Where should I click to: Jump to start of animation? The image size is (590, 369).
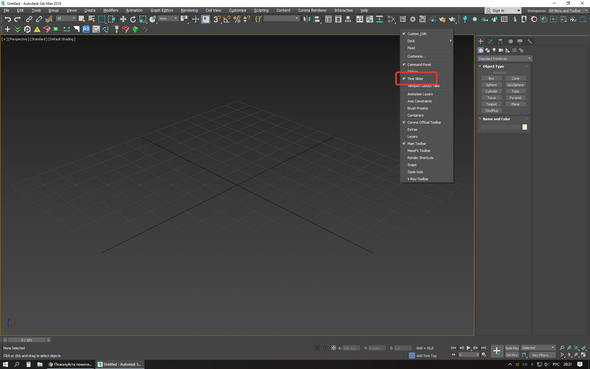453,348
